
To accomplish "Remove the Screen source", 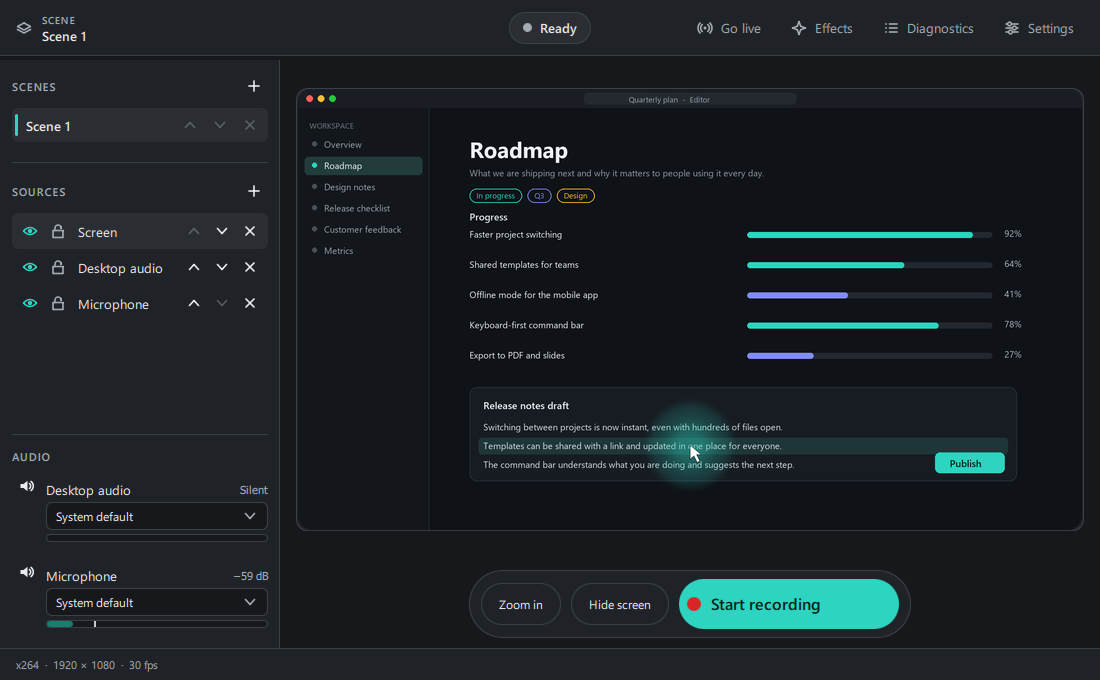I will tap(250, 232).
